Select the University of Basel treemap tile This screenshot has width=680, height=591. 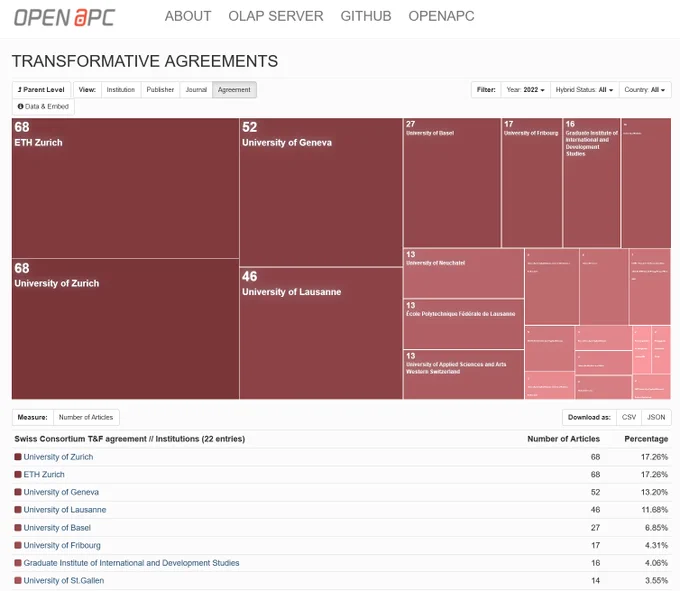(x=452, y=183)
